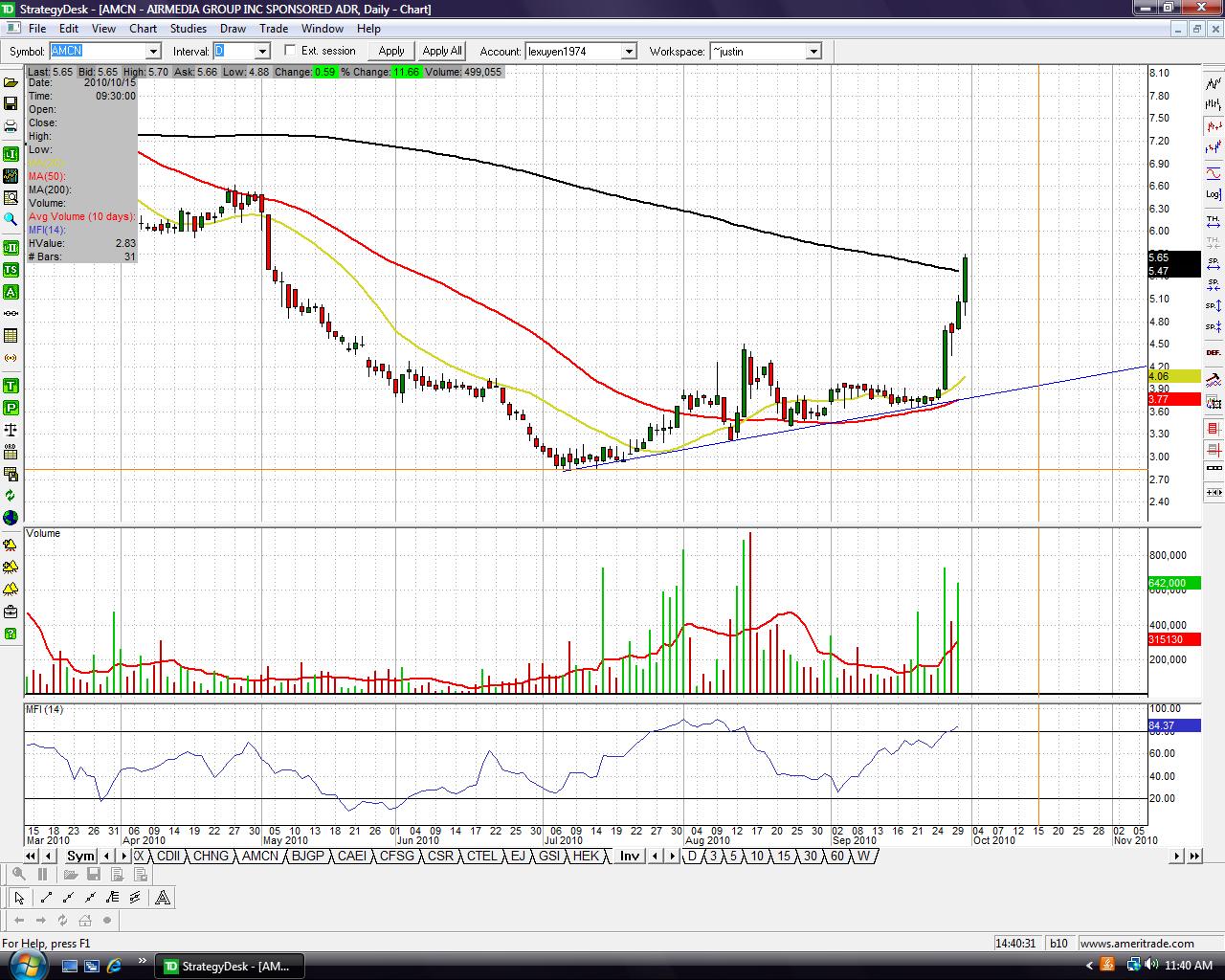The image size is (1225, 980).
Task: Click the open folder icon in left toolbar
Action: pyautogui.click(x=11, y=82)
